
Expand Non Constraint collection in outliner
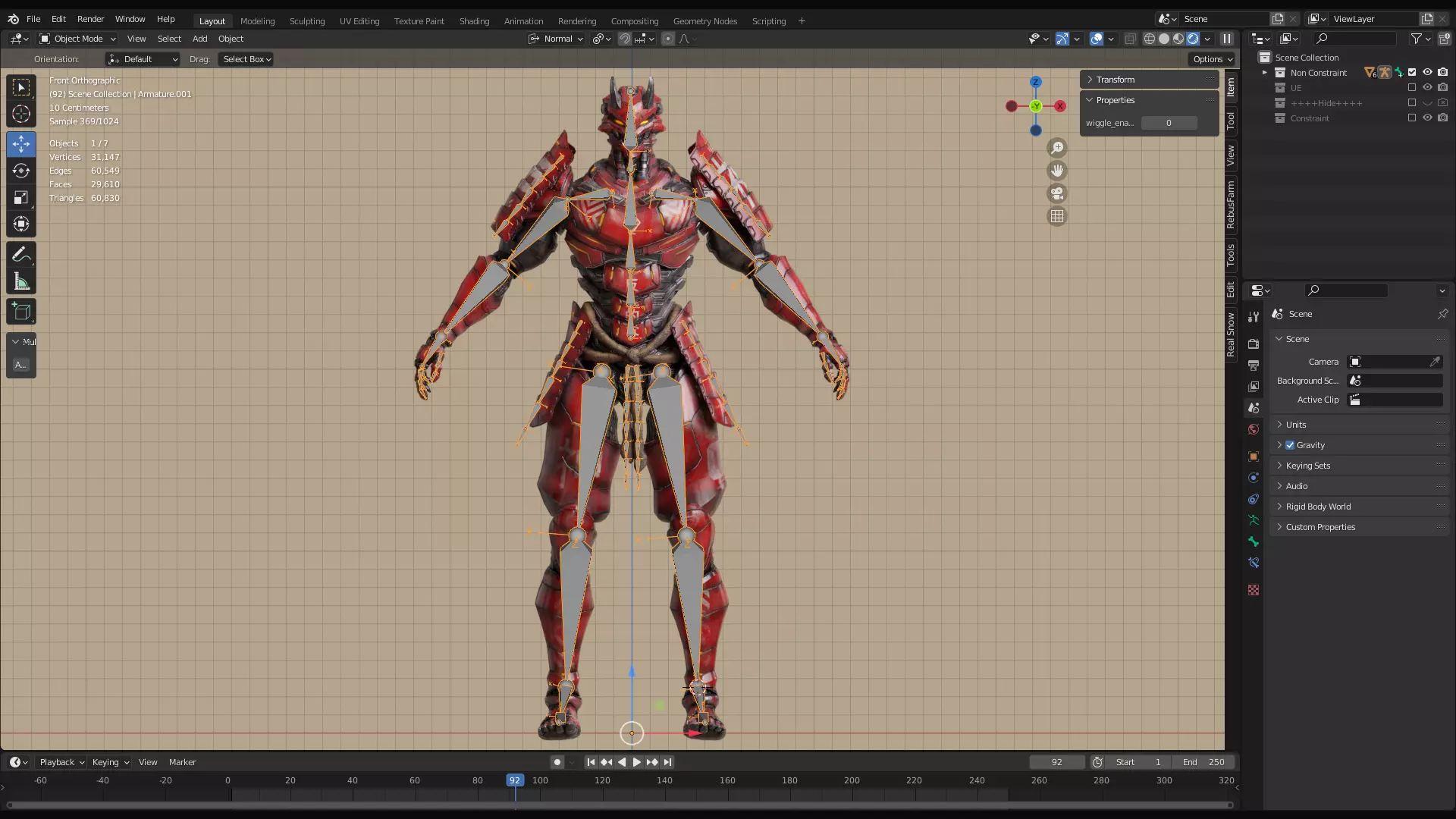tap(1264, 73)
